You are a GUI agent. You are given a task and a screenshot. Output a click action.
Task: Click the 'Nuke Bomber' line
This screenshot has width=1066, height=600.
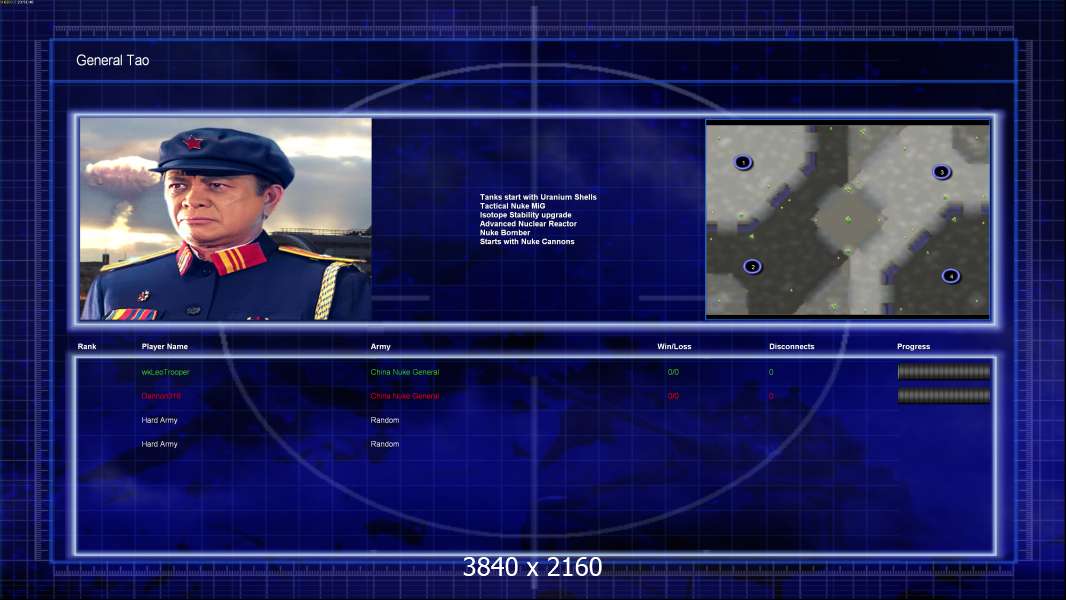[x=505, y=232]
